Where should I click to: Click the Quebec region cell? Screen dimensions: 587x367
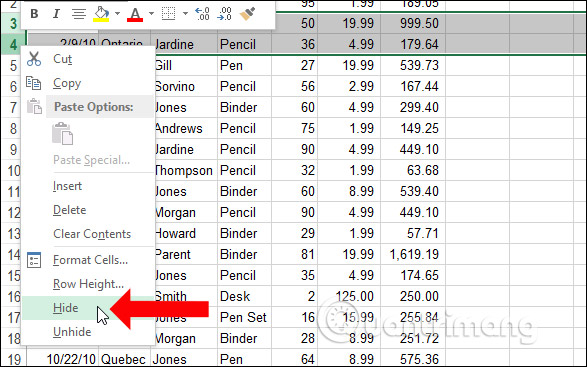[124, 360]
